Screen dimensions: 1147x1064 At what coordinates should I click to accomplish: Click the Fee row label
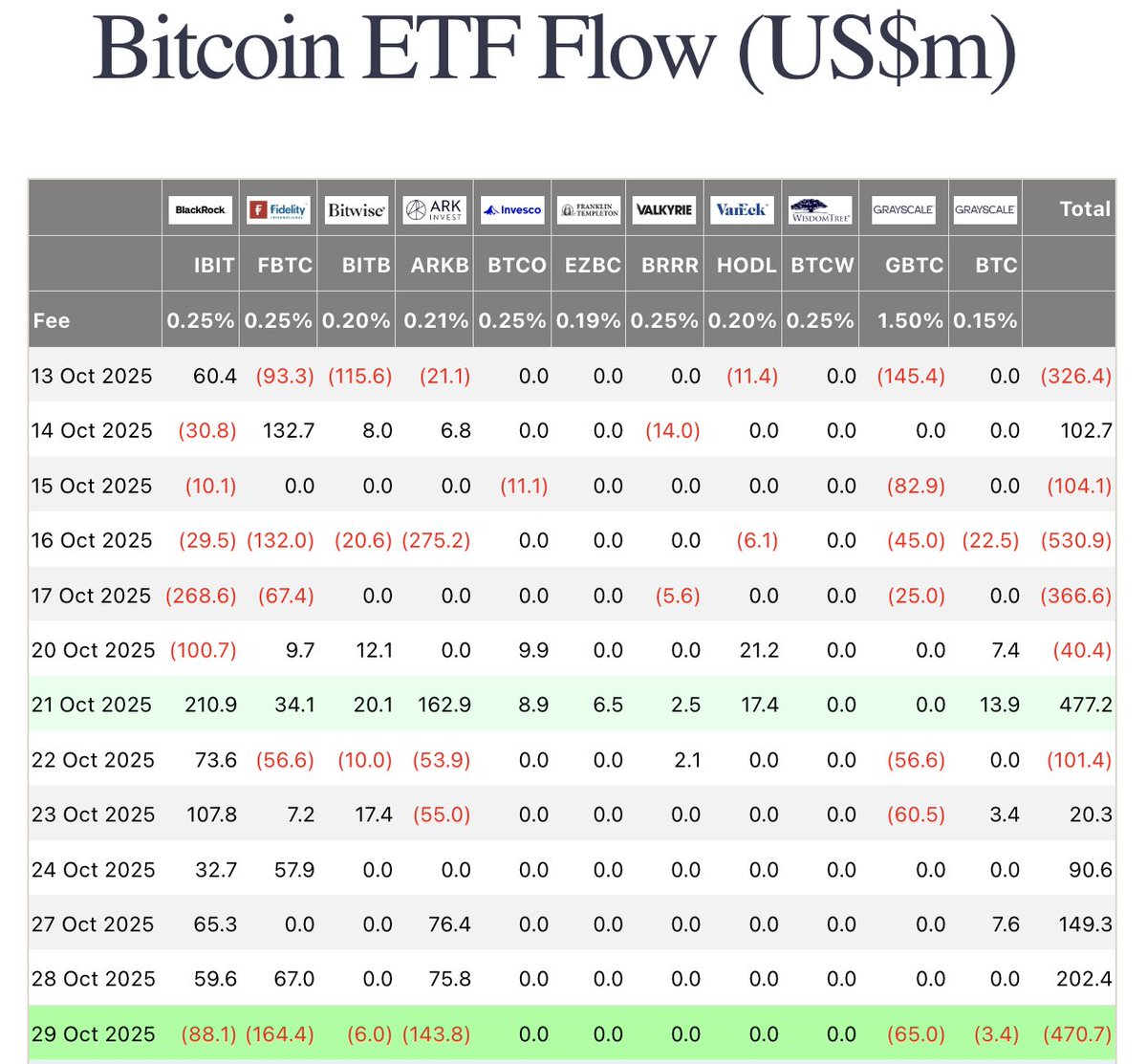tap(52, 320)
